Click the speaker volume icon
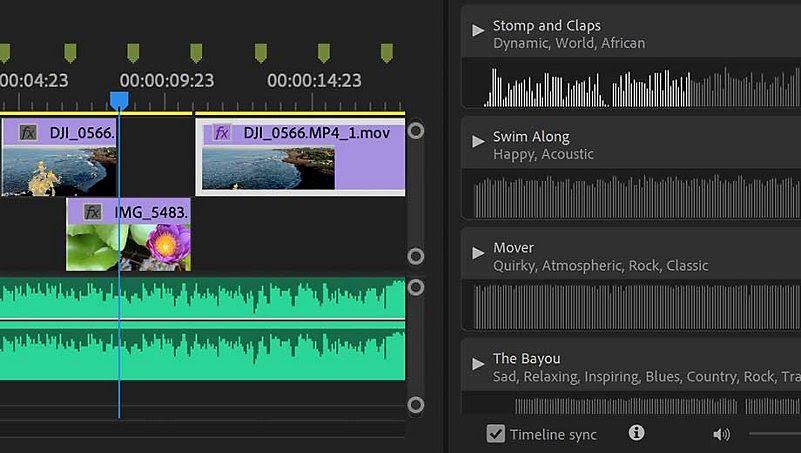This screenshot has height=453, width=801. click(x=721, y=435)
